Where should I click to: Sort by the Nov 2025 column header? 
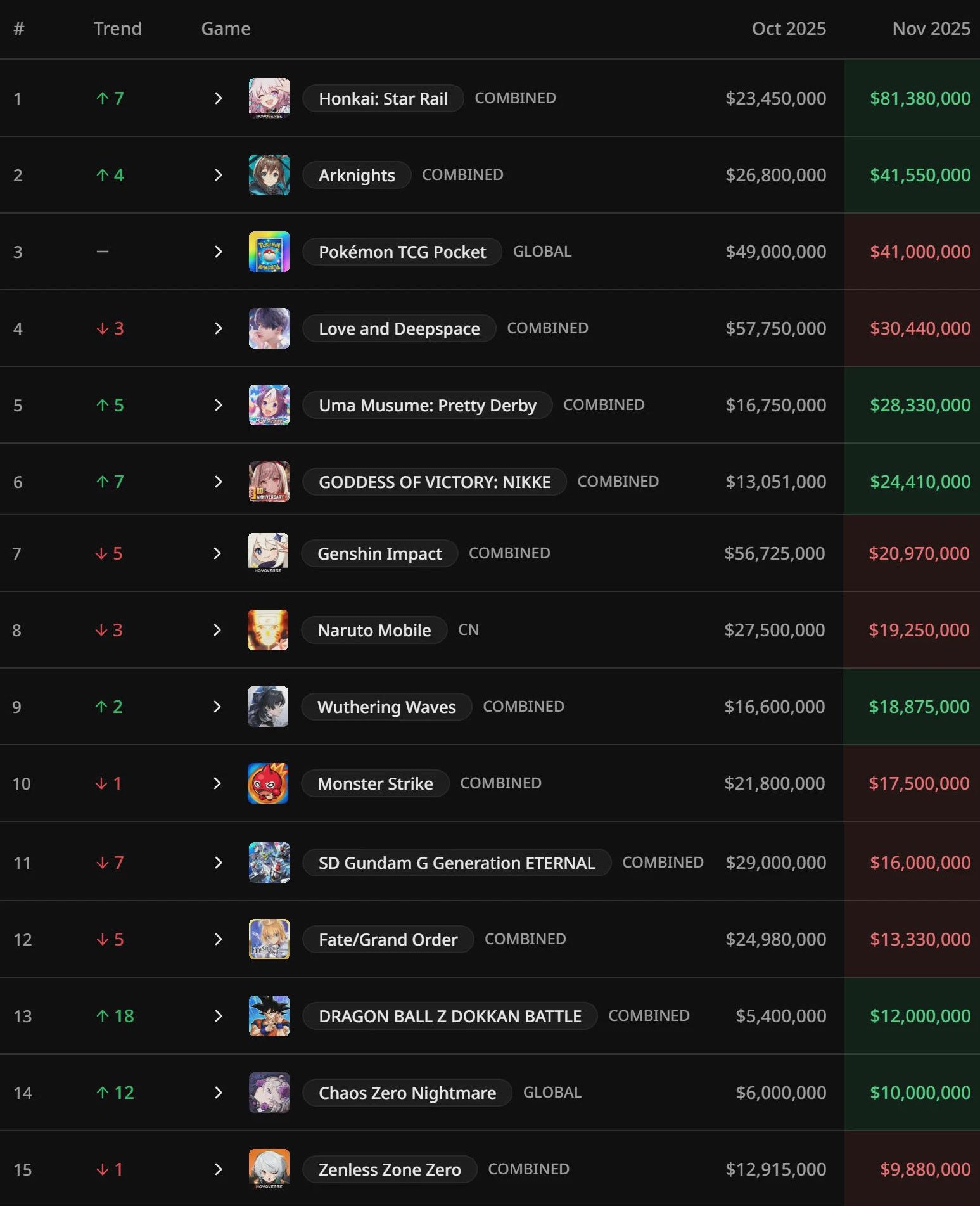click(x=931, y=29)
